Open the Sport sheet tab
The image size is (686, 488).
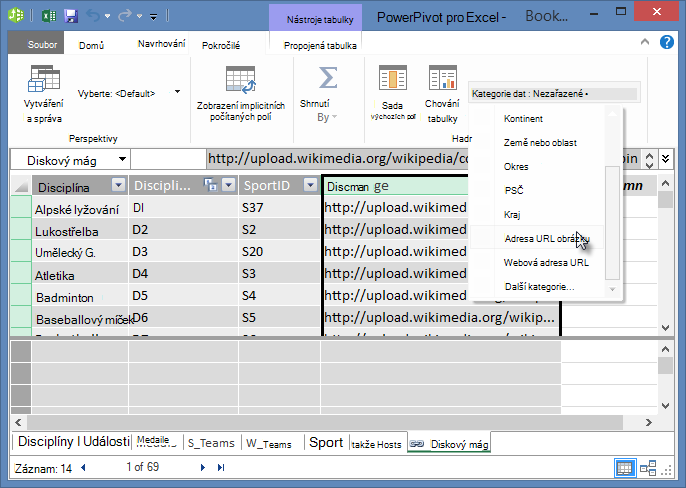(x=326, y=442)
